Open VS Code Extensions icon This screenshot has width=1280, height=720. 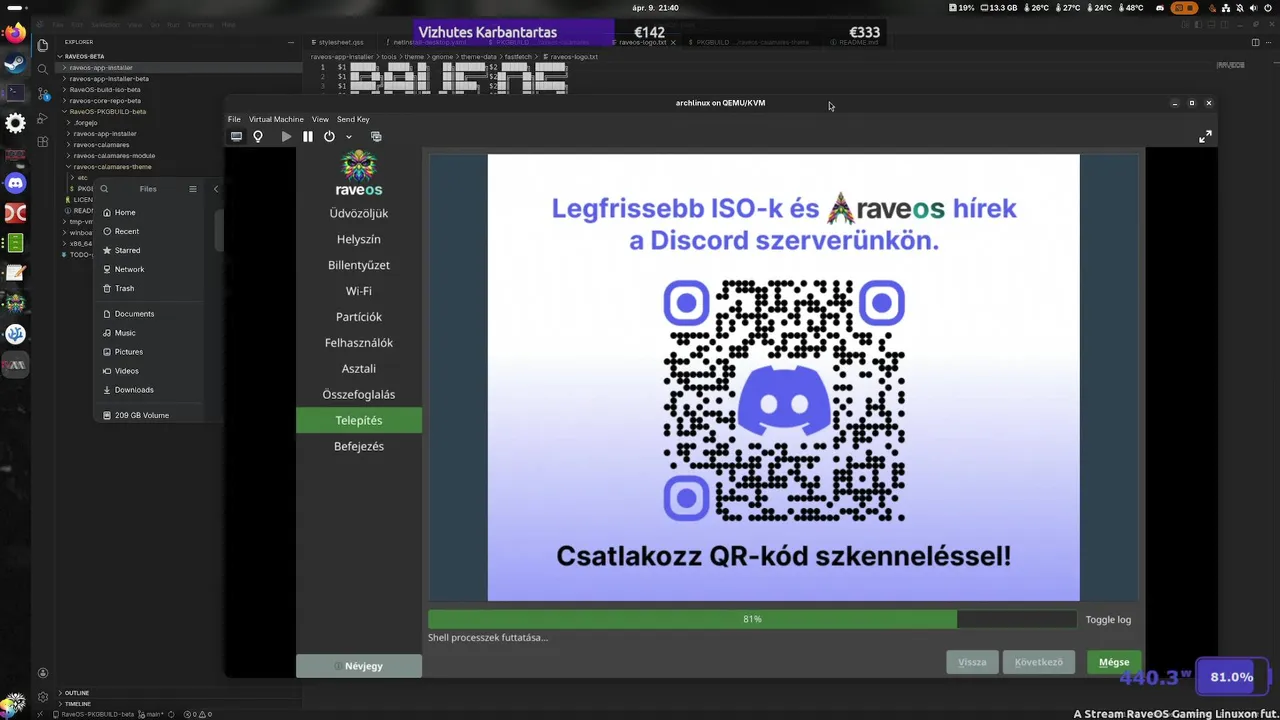42,142
